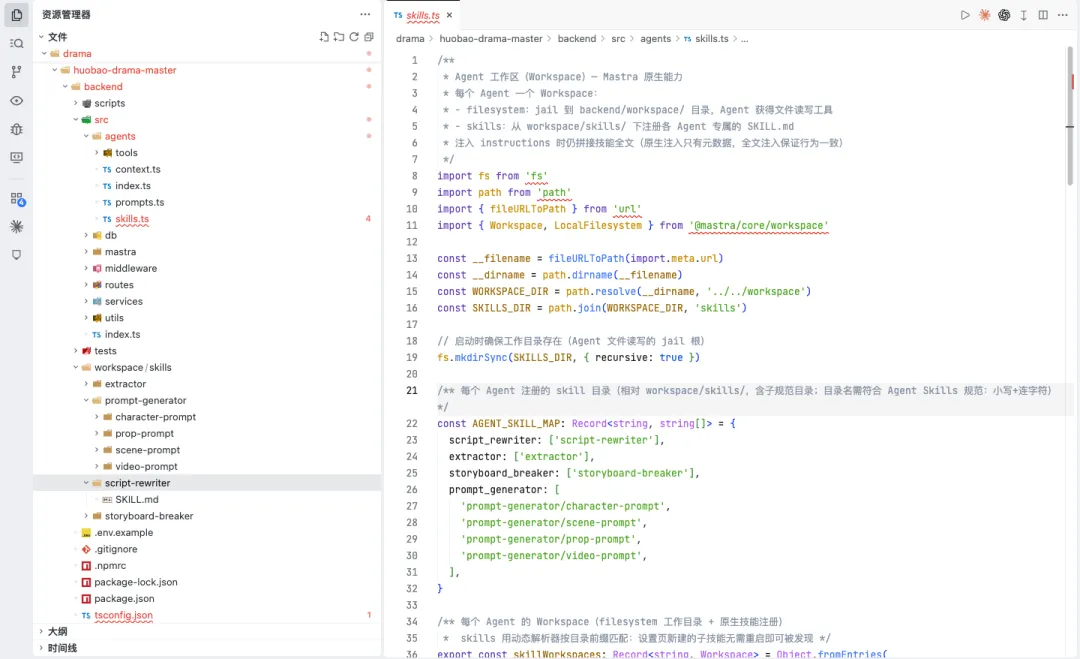Collapse the src folder

[76, 119]
